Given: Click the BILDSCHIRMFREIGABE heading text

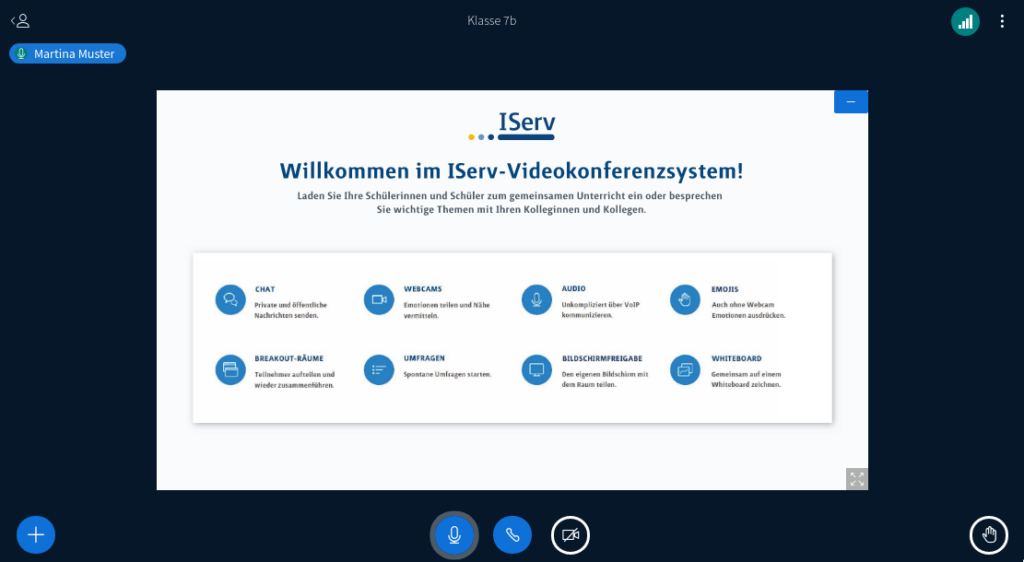Looking at the screenshot, I should [602, 358].
